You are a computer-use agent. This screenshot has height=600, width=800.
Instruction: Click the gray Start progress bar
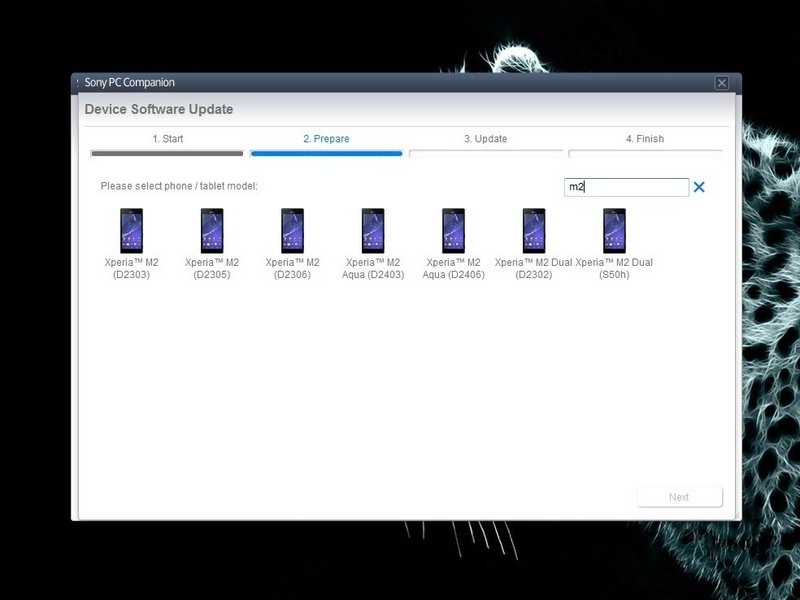167,153
